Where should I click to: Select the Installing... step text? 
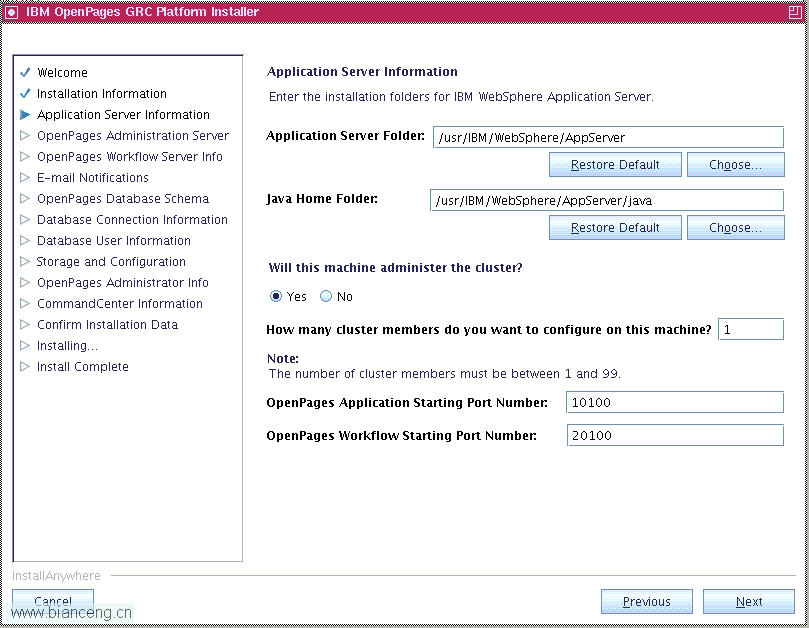pos(67,346)
